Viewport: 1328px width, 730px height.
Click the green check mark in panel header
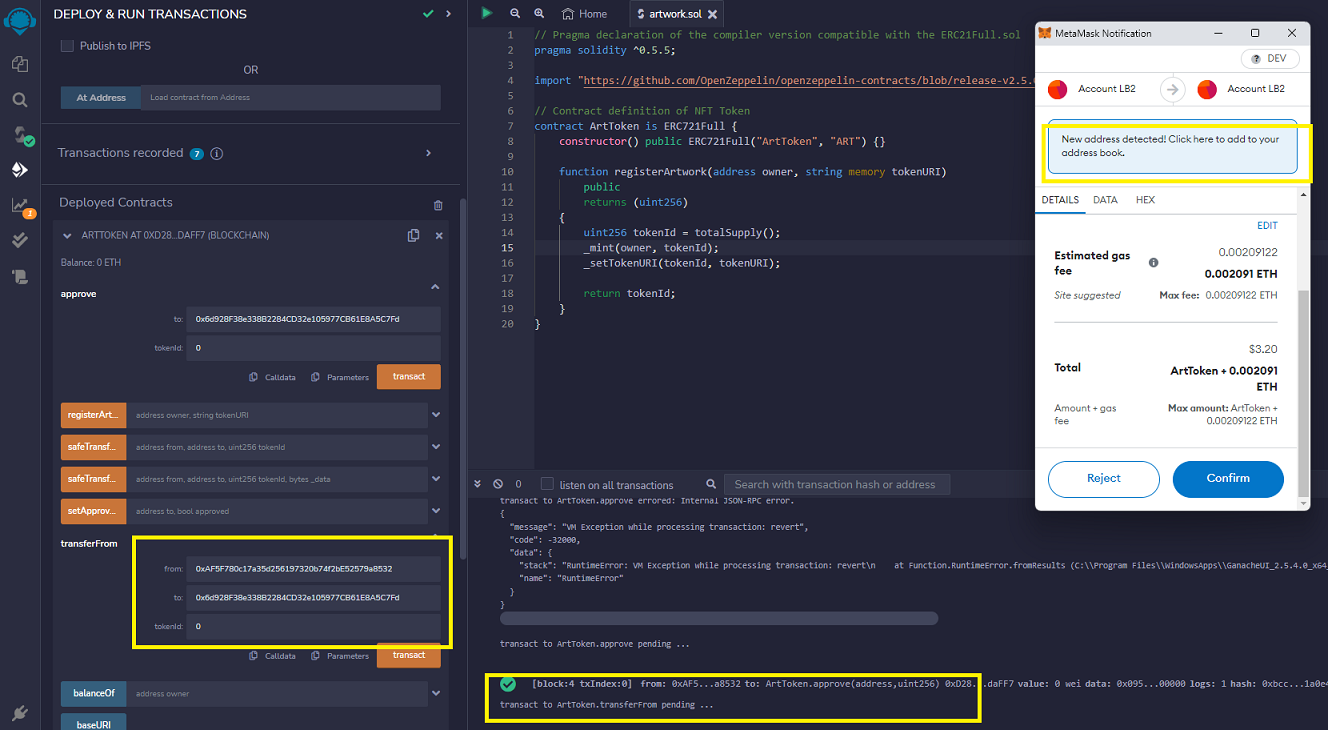(428, 14)
